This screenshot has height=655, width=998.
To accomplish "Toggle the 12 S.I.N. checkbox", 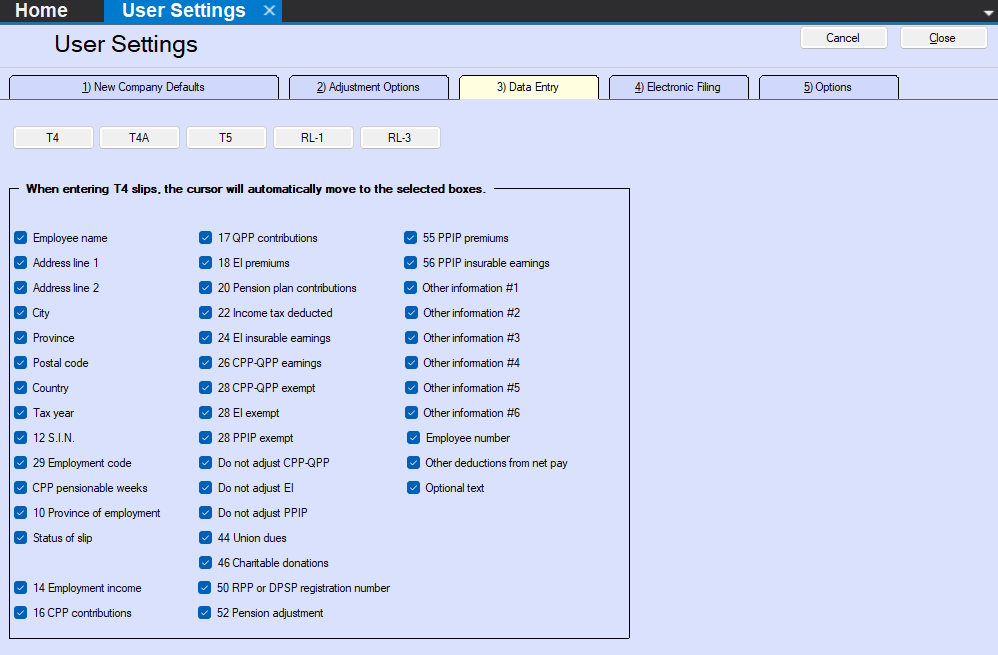I will point(21,438).
